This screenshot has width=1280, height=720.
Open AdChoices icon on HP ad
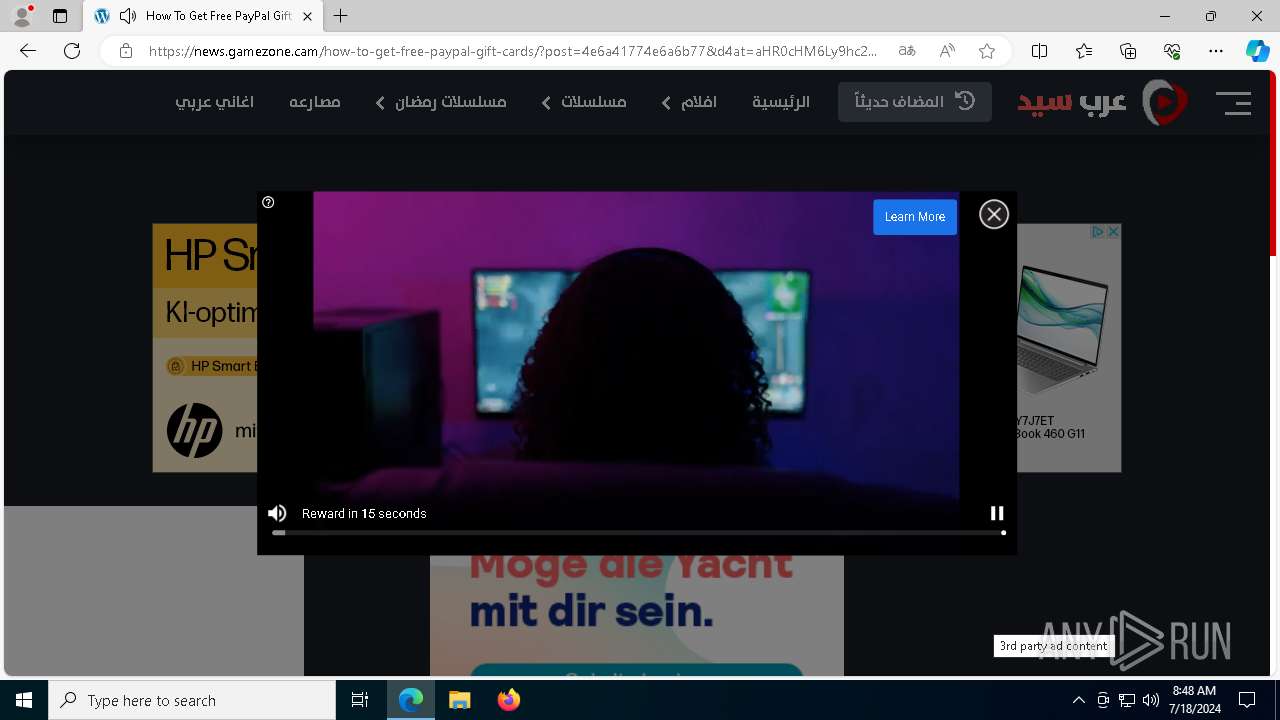(x=1097, y=231)
